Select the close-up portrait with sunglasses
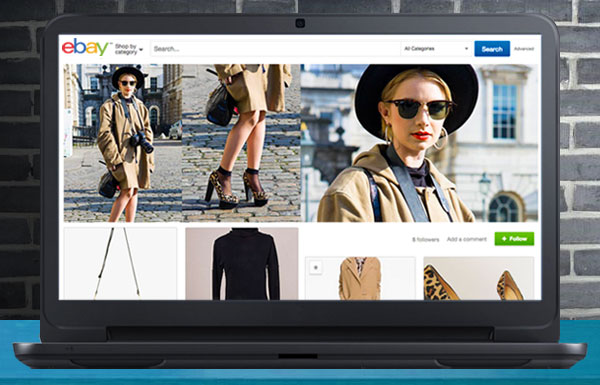 pyautogui.click(x=419, y=143)
